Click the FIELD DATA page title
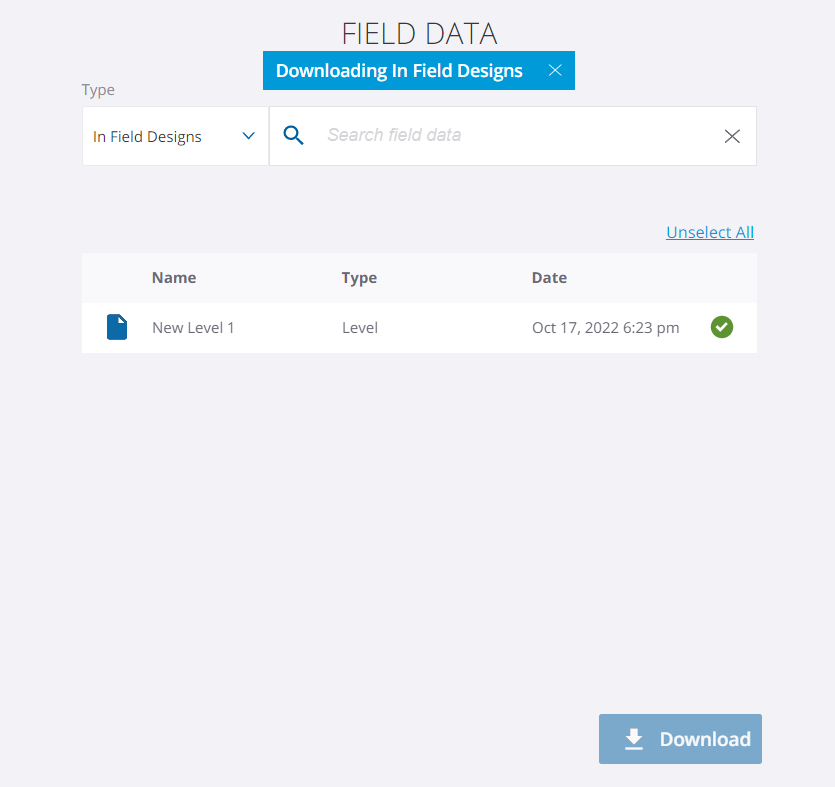The height and width of the screenshot is (787, 835). point(419,33)
